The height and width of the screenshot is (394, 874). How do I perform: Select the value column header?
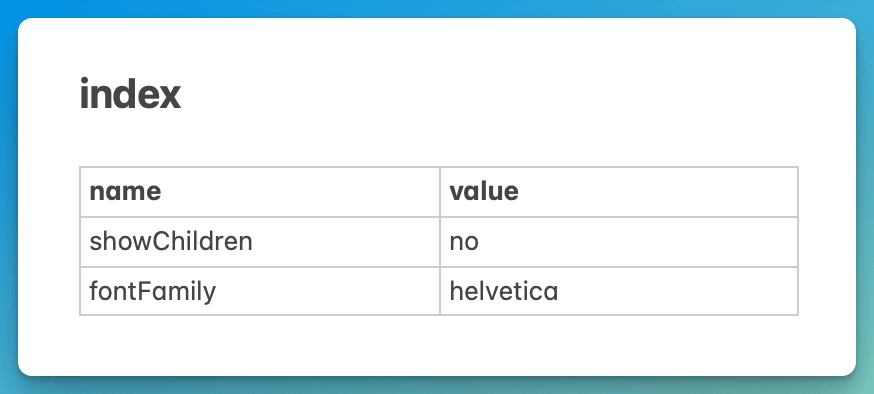click(619, 192)
